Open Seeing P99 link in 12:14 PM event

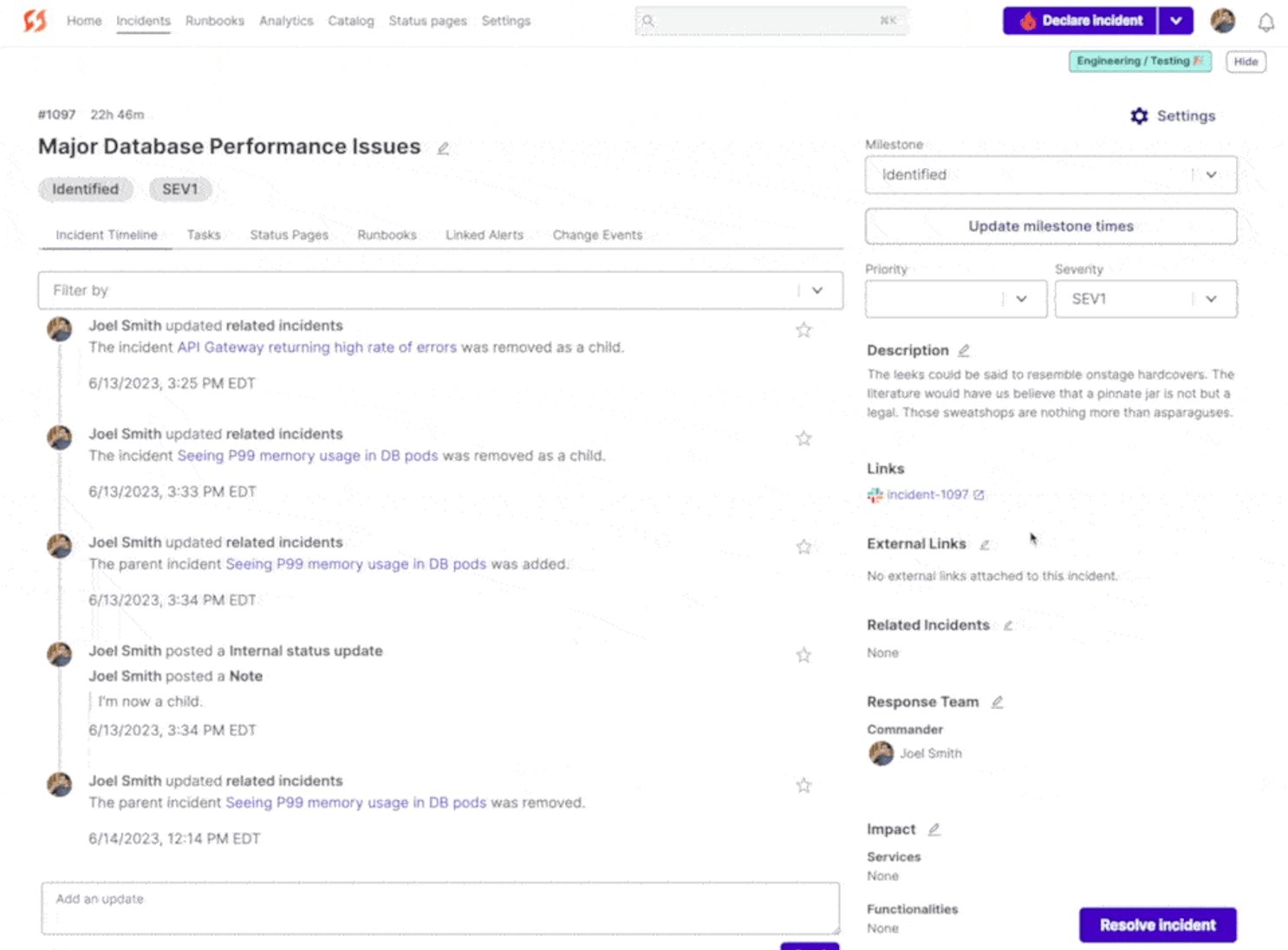tap(356, 803)
